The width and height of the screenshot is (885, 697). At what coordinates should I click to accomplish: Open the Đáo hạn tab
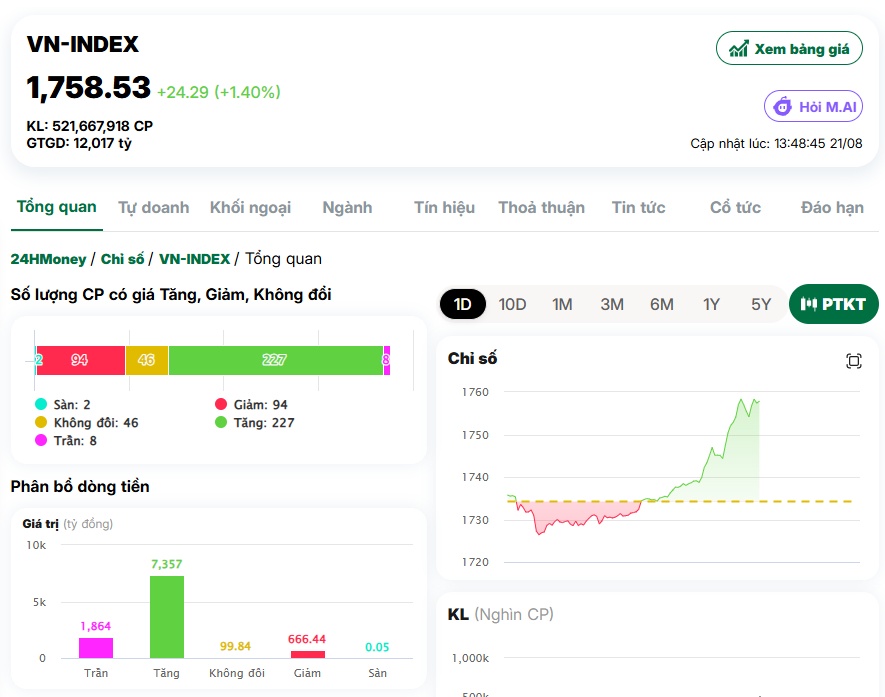point(832,208)
